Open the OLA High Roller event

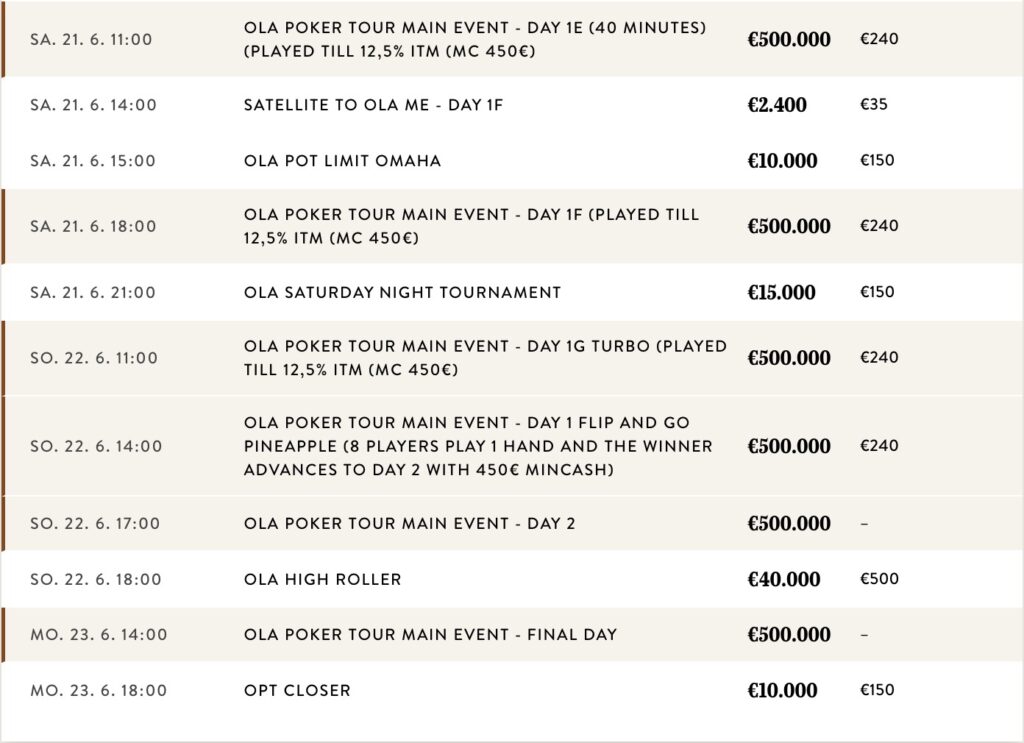322,579
